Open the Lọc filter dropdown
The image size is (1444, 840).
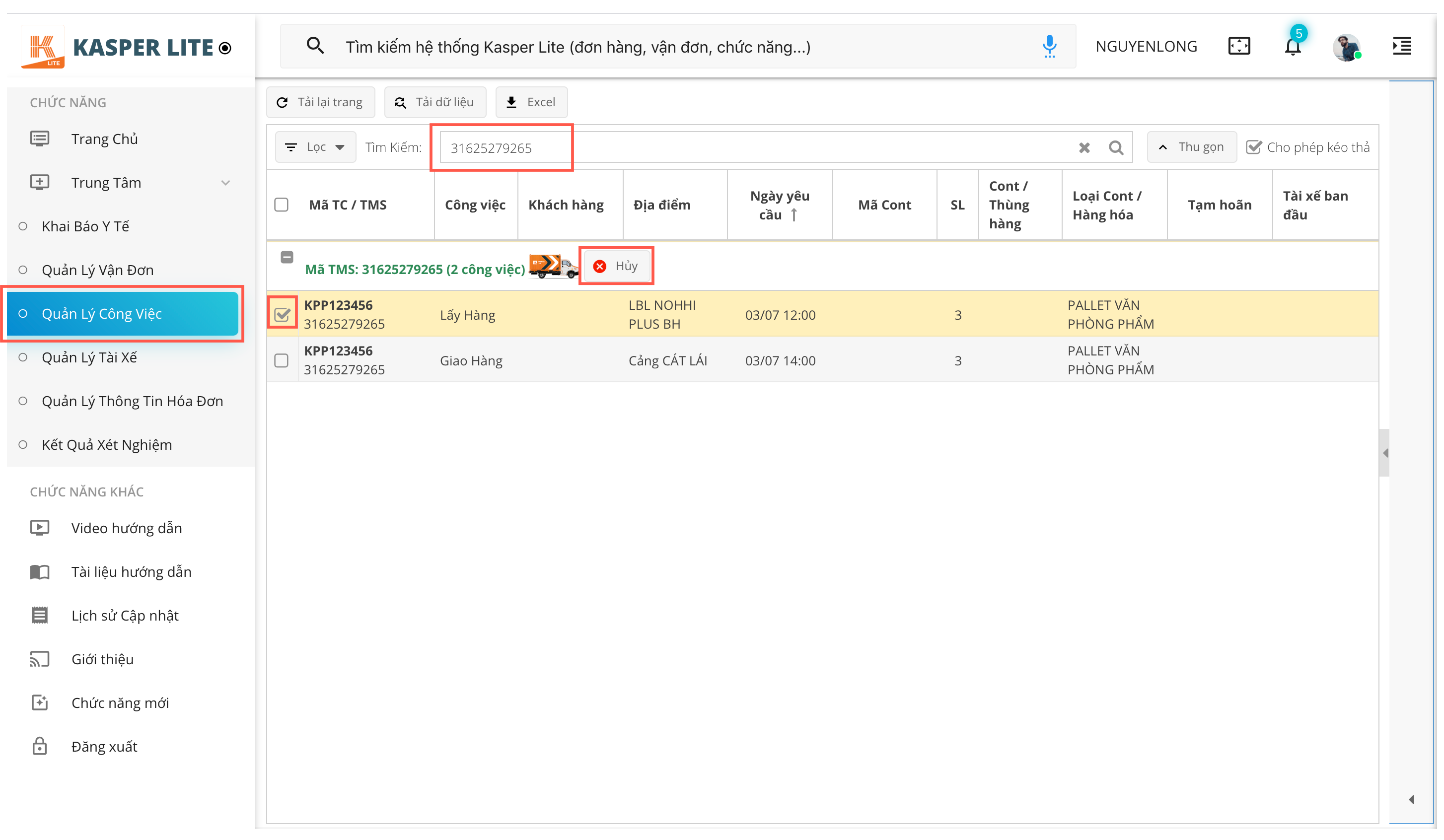pyautogui.click(x=315, y=147)
